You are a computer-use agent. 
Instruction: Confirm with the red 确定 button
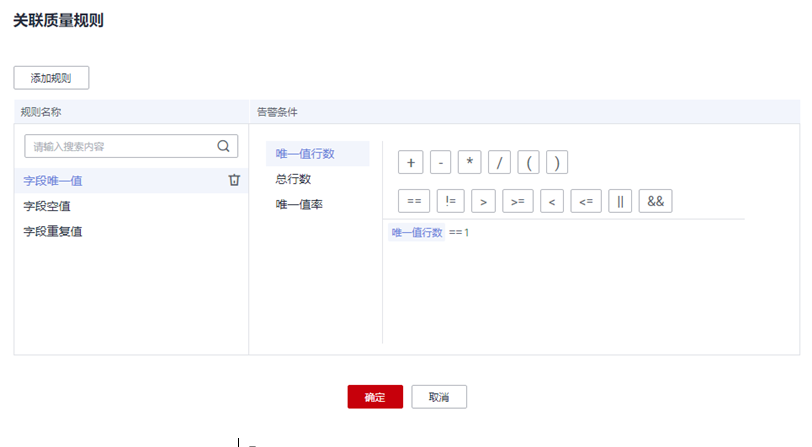(375, 397)
